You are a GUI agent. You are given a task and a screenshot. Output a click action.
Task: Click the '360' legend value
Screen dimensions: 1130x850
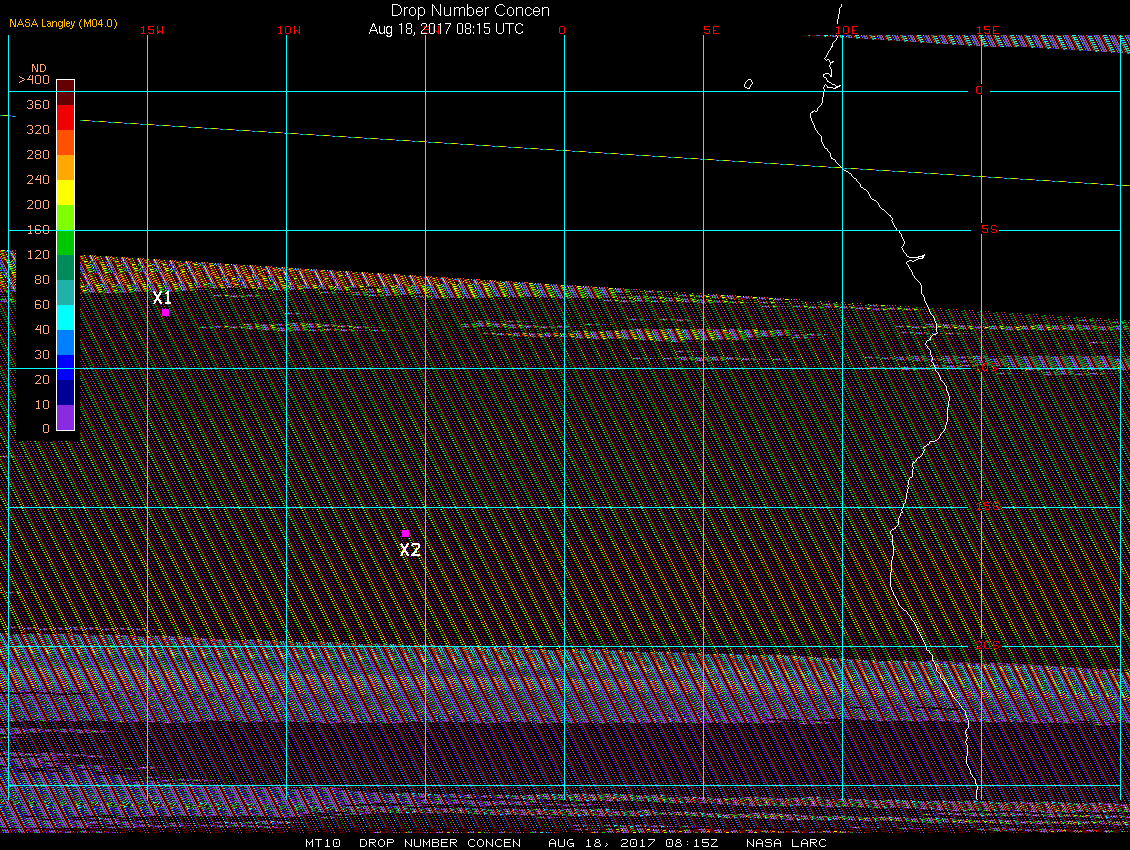click(x=38, y=105)
